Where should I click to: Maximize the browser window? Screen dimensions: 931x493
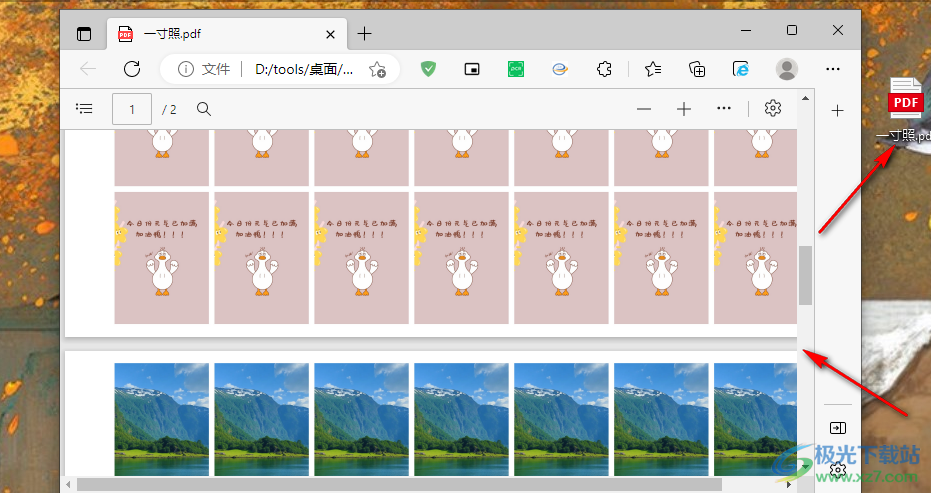(x=792, y=30)
